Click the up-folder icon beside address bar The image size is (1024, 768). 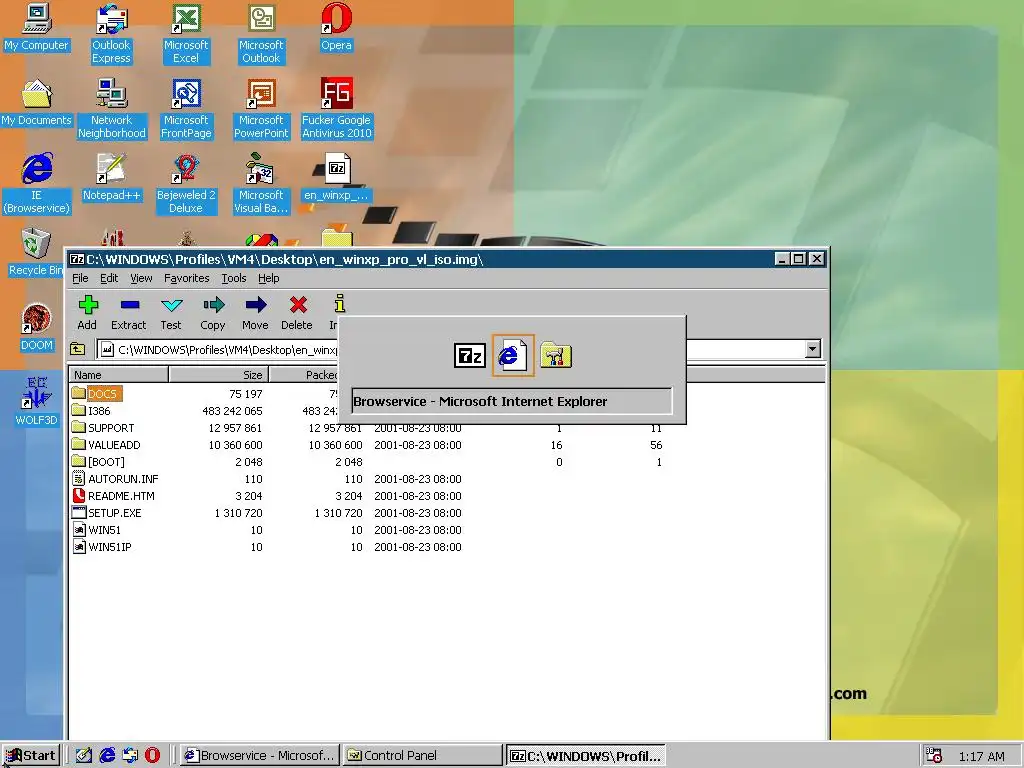click(x=78, y=349)
